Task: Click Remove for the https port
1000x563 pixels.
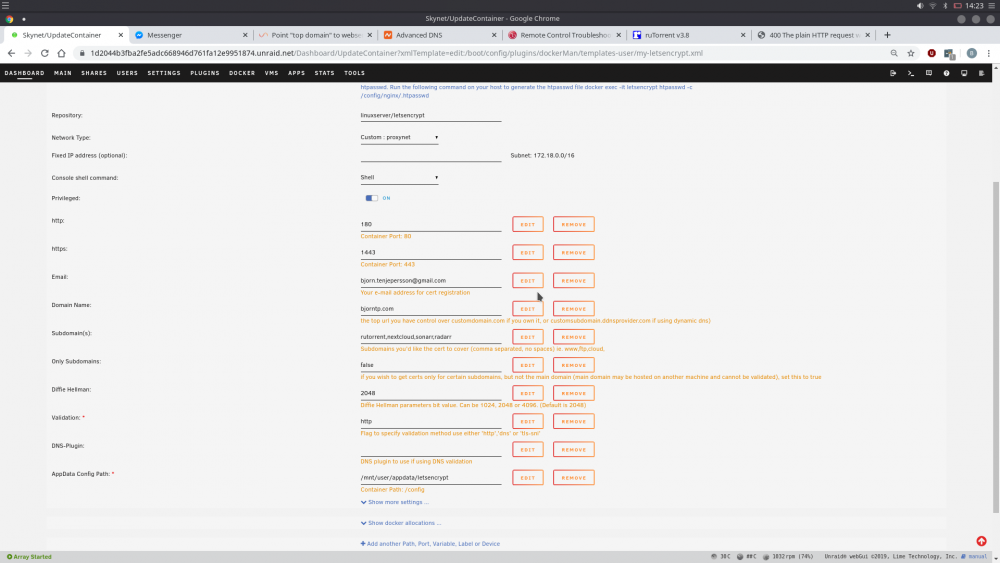Action: 573,252
